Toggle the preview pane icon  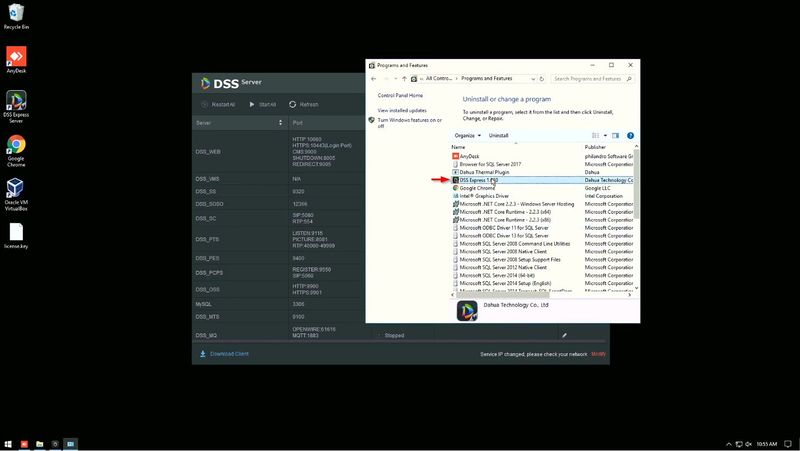(x=615, y=136)
